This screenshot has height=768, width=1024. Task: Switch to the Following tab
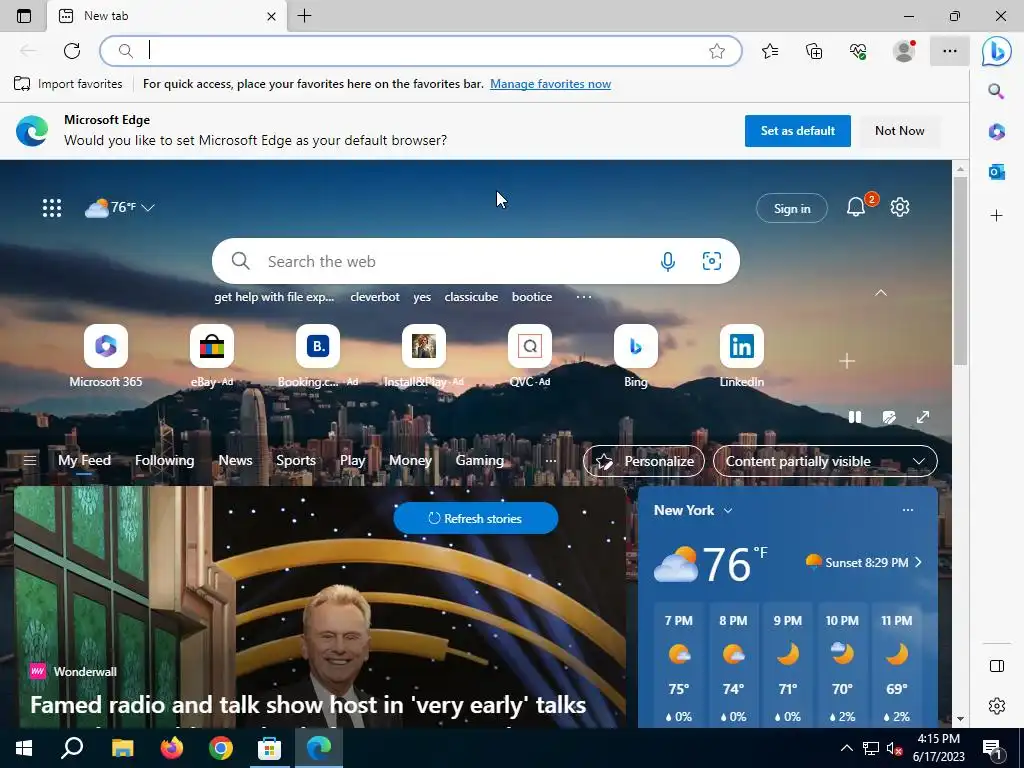click(x=165, y=460)
